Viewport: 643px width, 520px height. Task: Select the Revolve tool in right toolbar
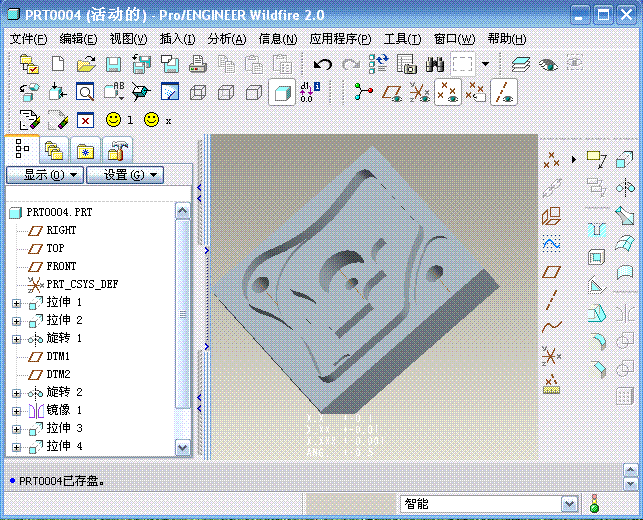point(625,187)
